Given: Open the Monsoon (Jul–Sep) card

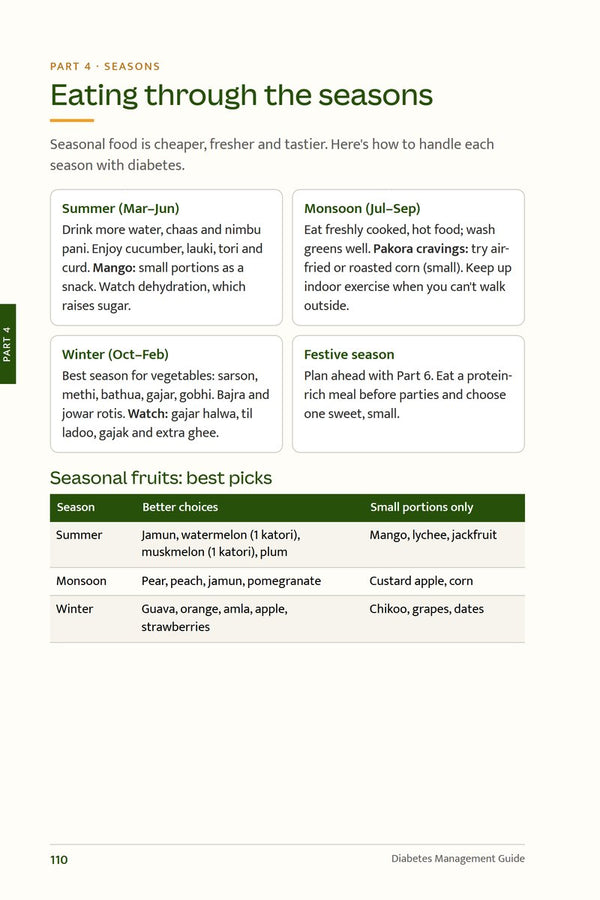Looking at the screenshot, I should (408, 257).
